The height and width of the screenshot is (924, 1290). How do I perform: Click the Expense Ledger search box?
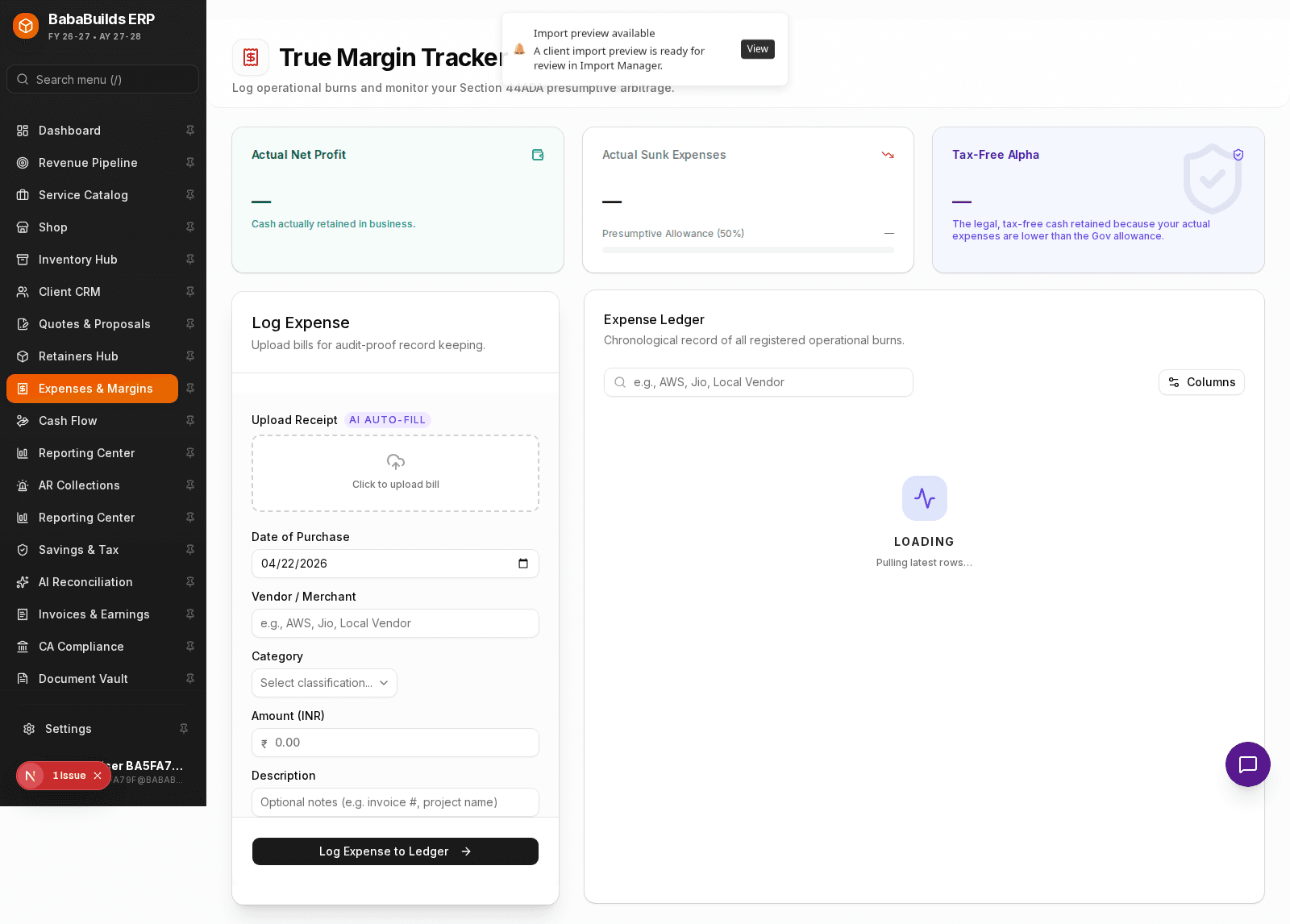(759, 382)
